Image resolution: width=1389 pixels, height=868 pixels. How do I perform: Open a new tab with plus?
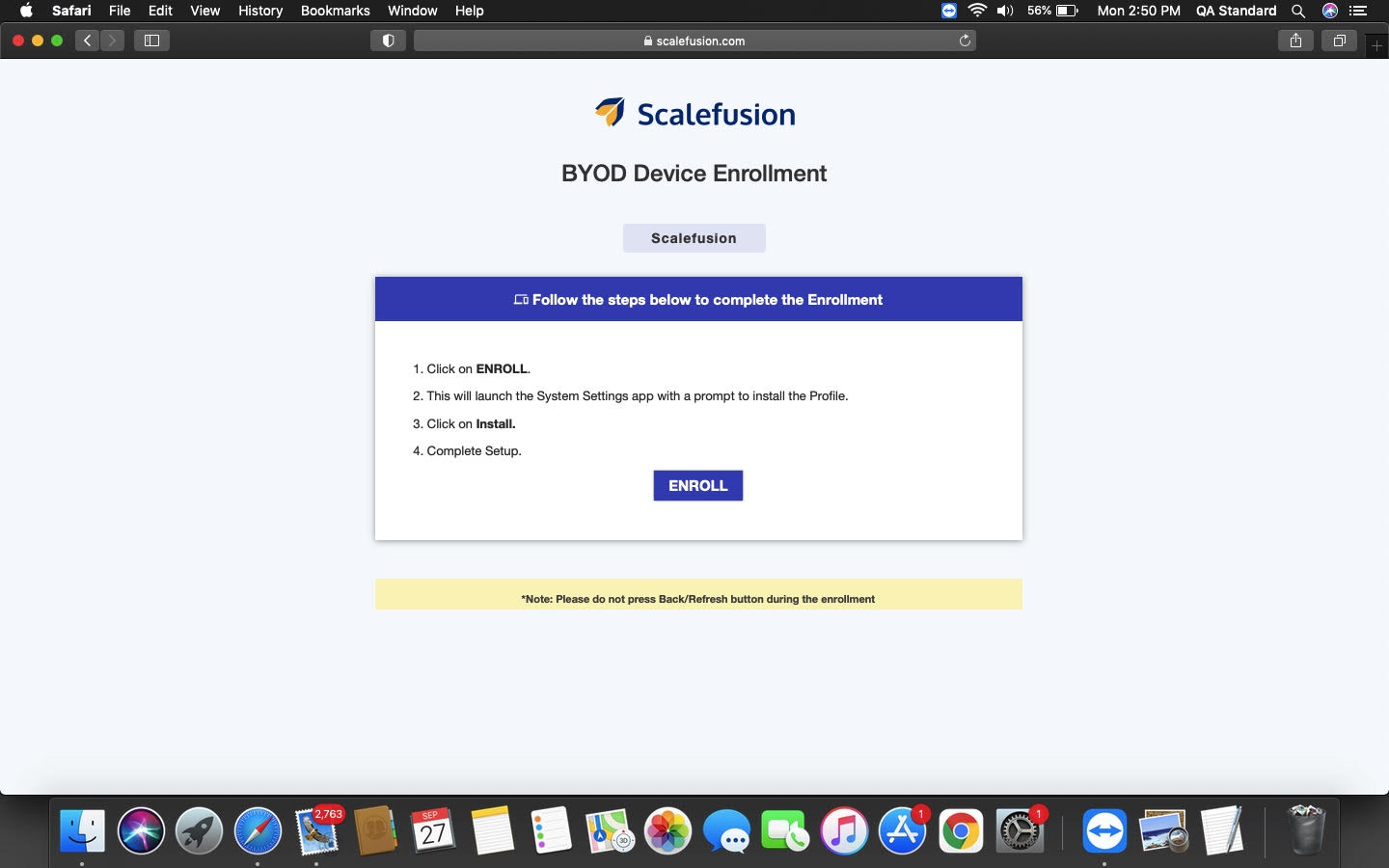pyautogui.click(x=1376, y=45)
